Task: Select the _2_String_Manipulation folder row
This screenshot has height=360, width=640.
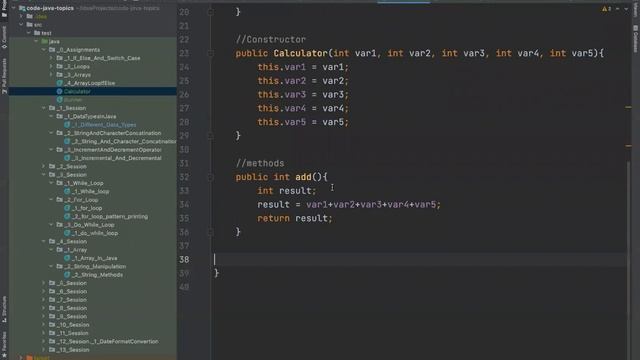Action: [x=93, y=266]
